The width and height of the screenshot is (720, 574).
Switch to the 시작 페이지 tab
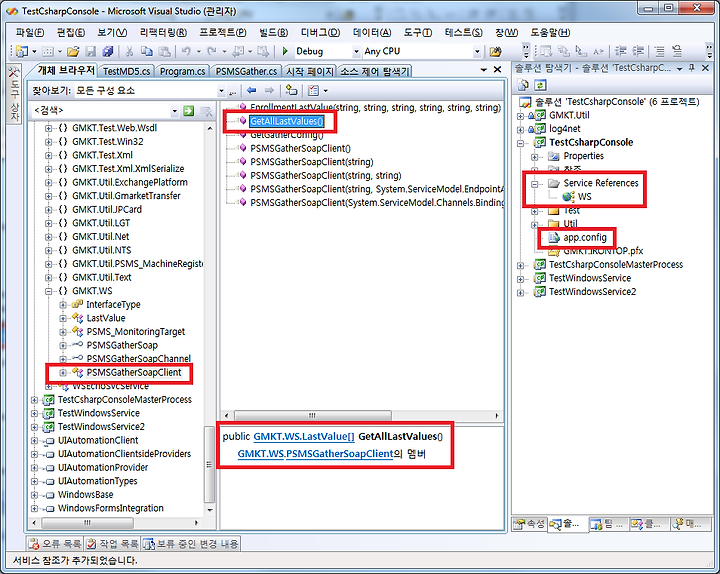pos(309,71)
